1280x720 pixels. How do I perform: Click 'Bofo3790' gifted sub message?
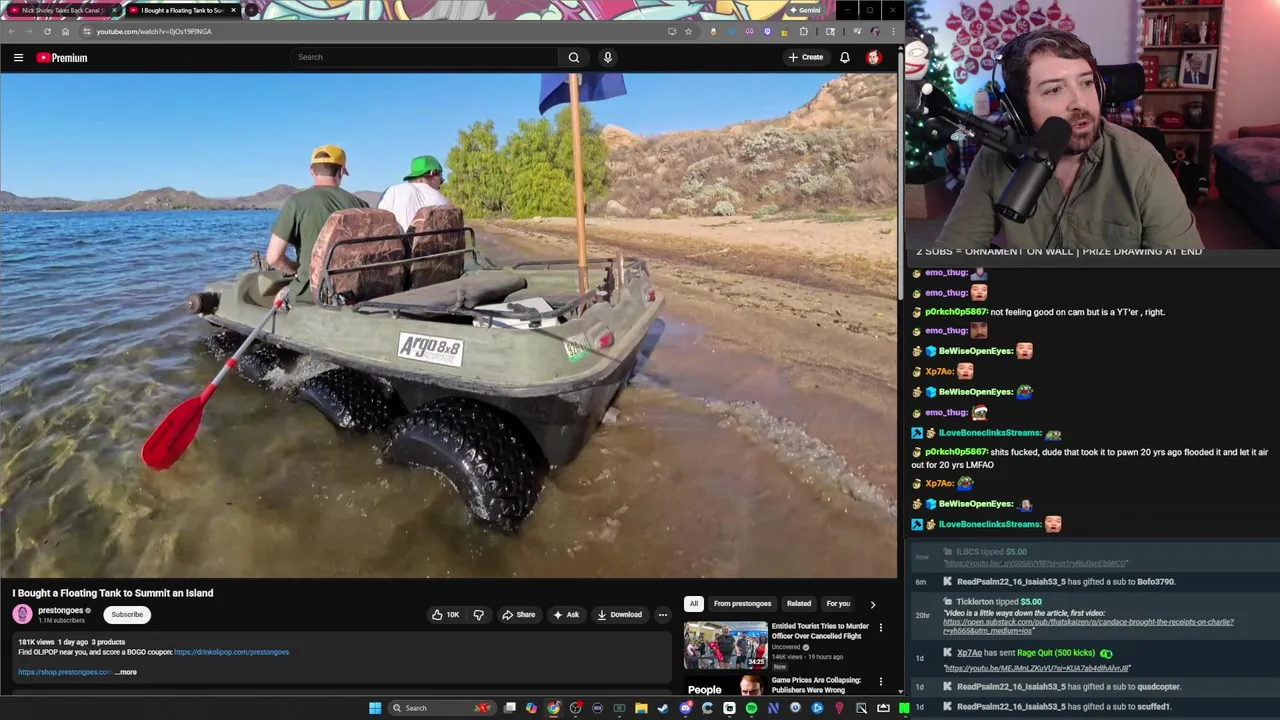(x=1066, y=581)
